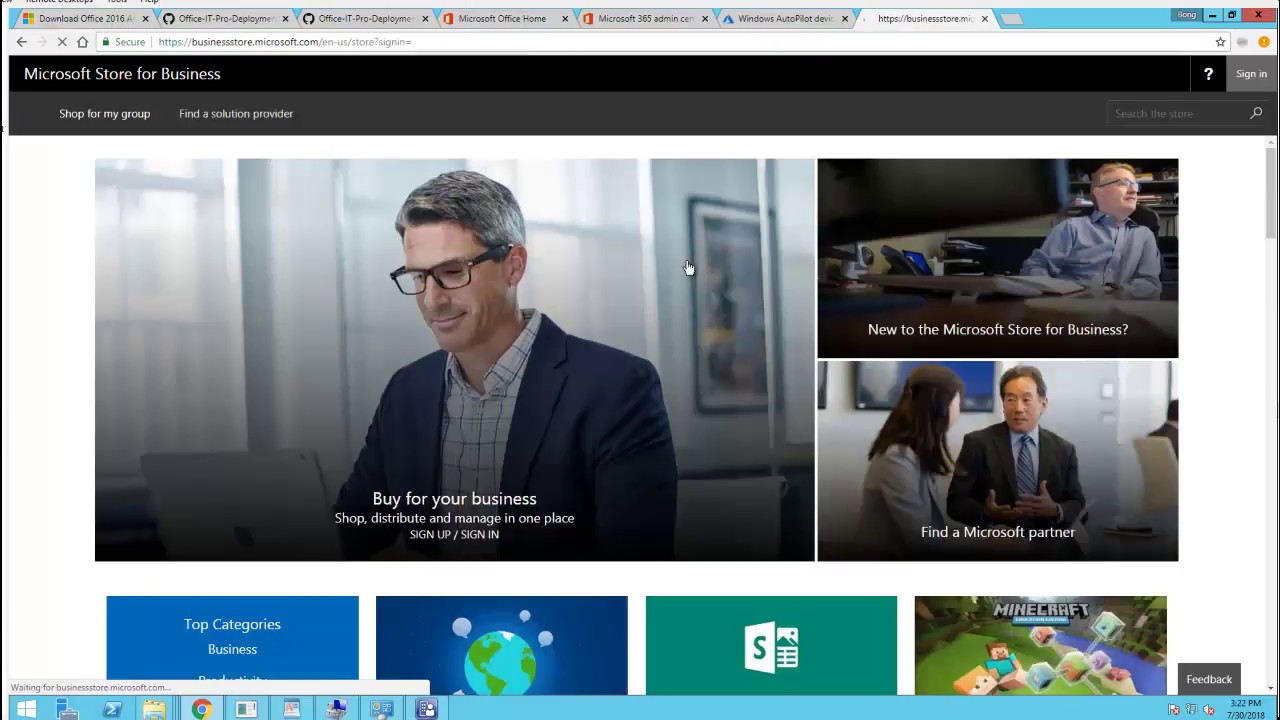The height and width of the screenshot is (720, 1280).
Task: Open the help question mark icon
Action: point(1208,74)
